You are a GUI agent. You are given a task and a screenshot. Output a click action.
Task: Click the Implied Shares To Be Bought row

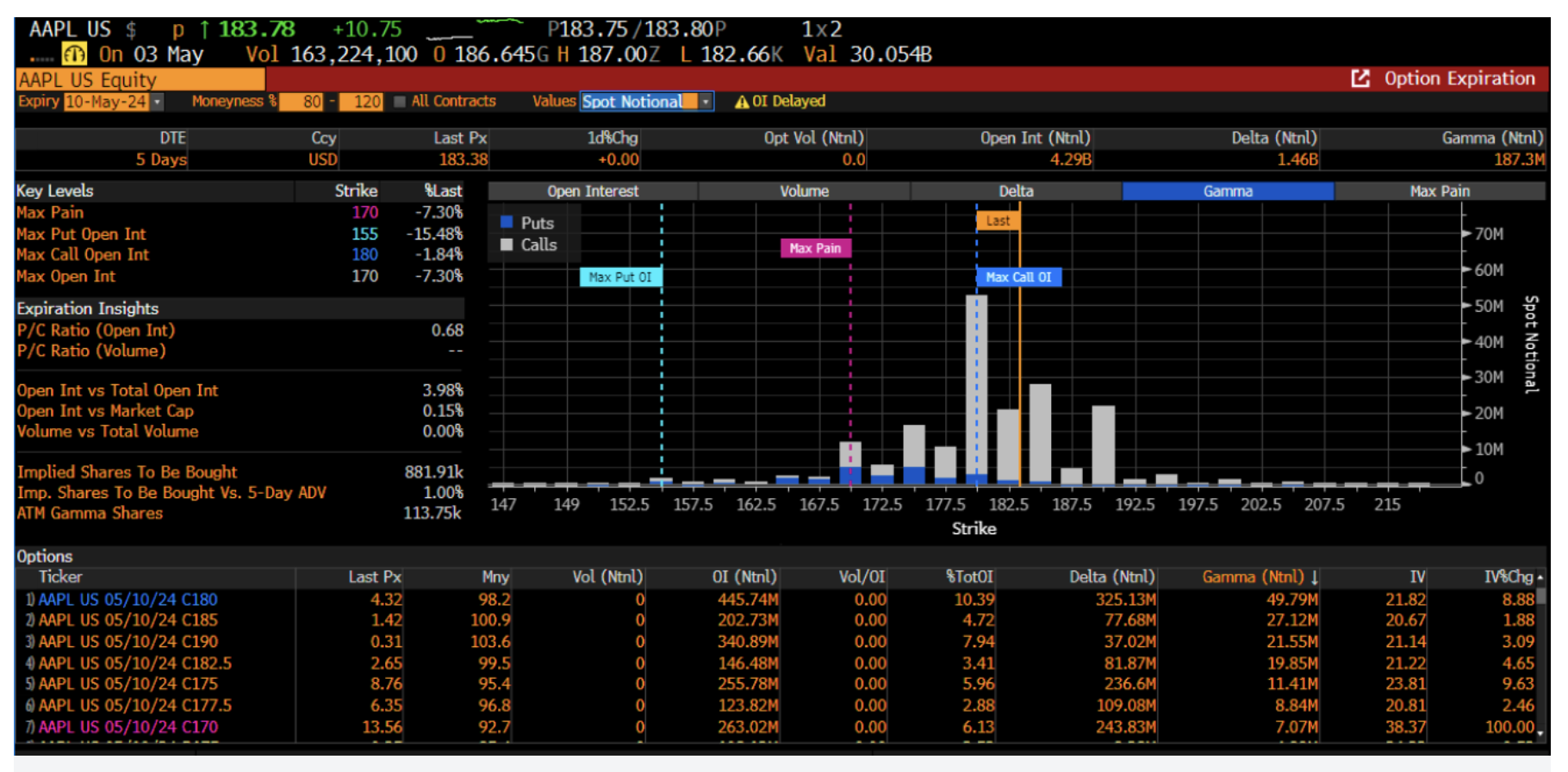(x=240, y=472)
